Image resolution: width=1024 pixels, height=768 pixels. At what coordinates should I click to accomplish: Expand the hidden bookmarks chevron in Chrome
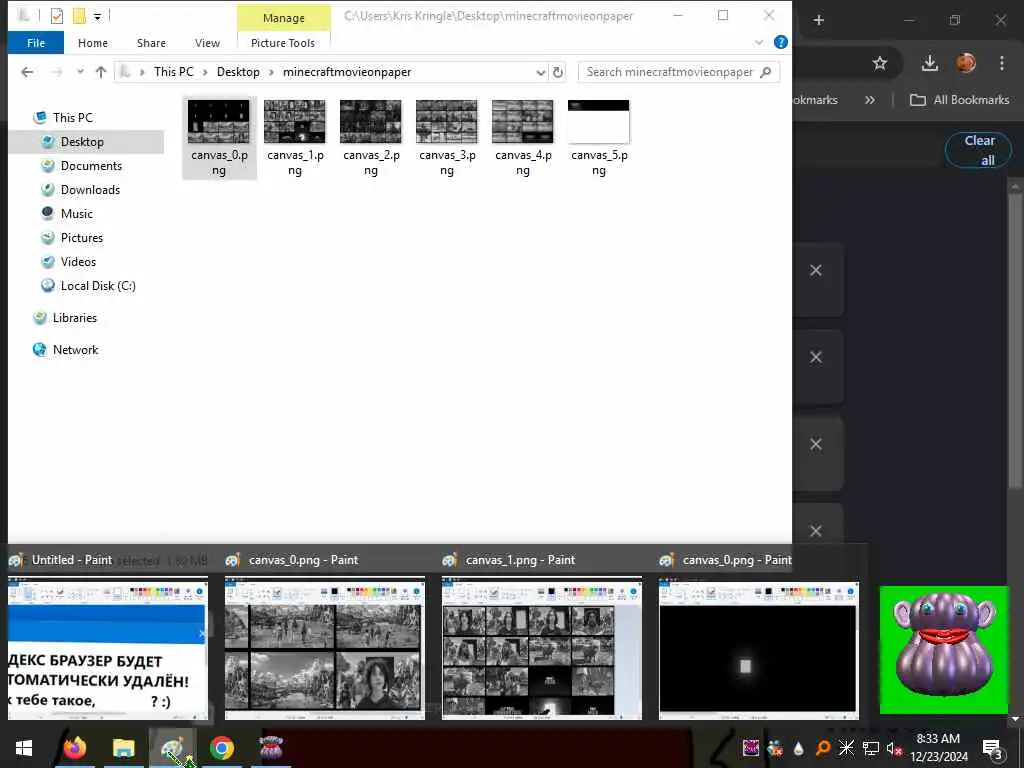coord(869,100)
